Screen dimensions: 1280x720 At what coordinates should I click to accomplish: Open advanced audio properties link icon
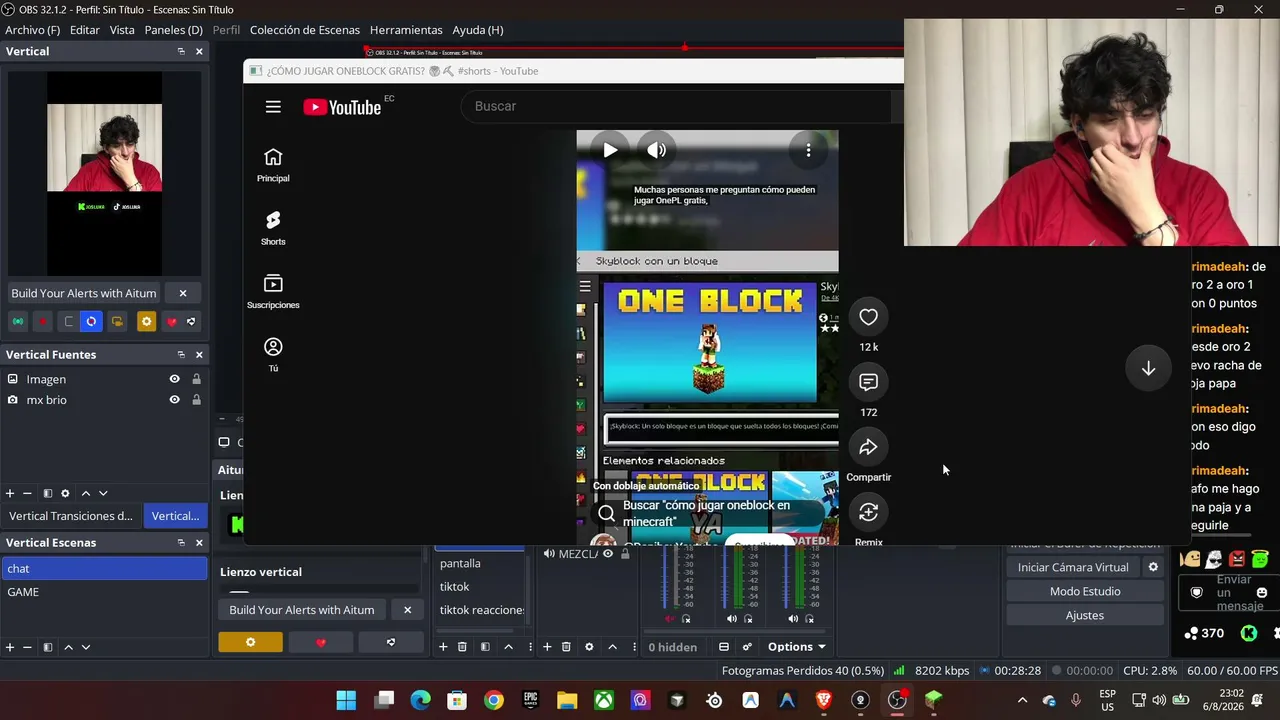coord(747,647)
